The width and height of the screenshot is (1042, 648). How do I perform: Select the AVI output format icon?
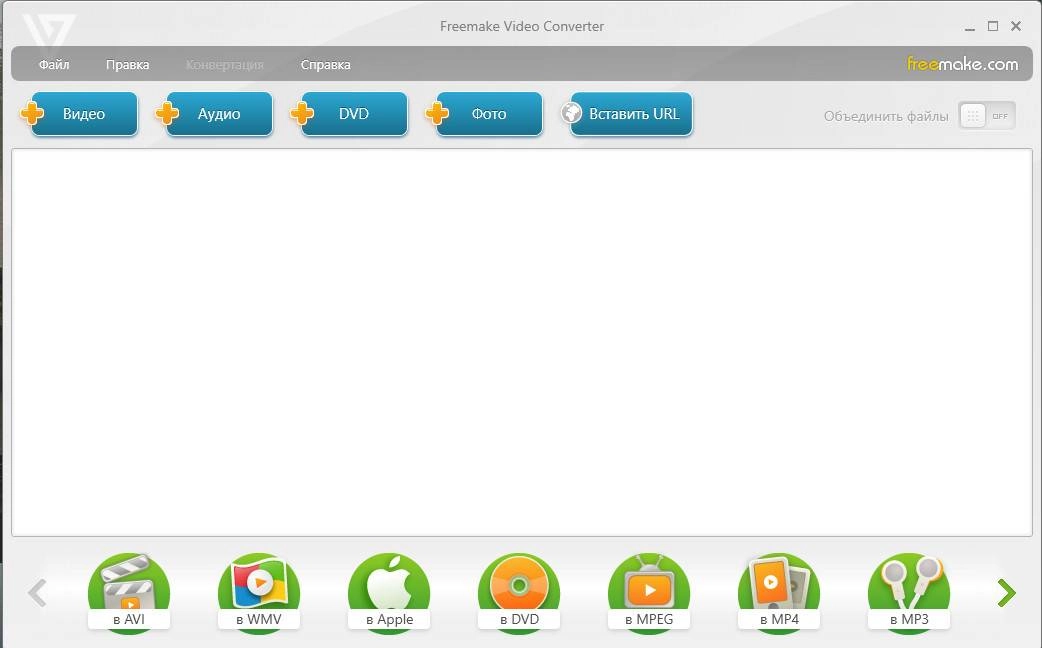coord(129,592)
